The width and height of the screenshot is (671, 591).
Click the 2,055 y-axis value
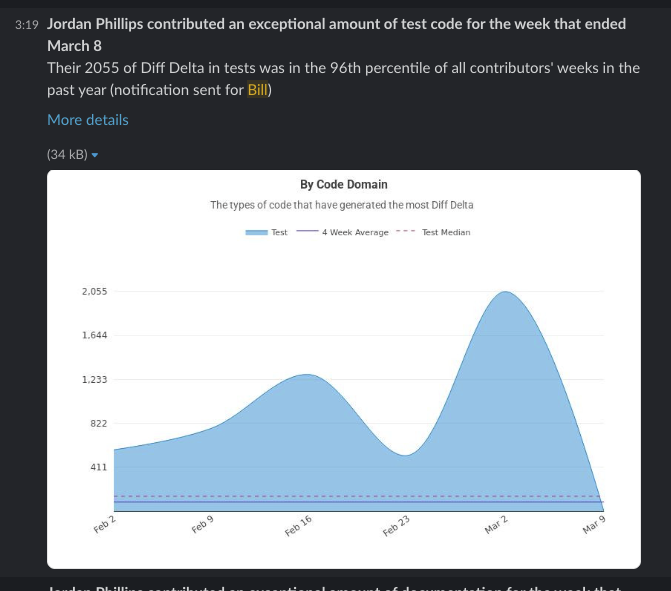click(x=94, y=292)
